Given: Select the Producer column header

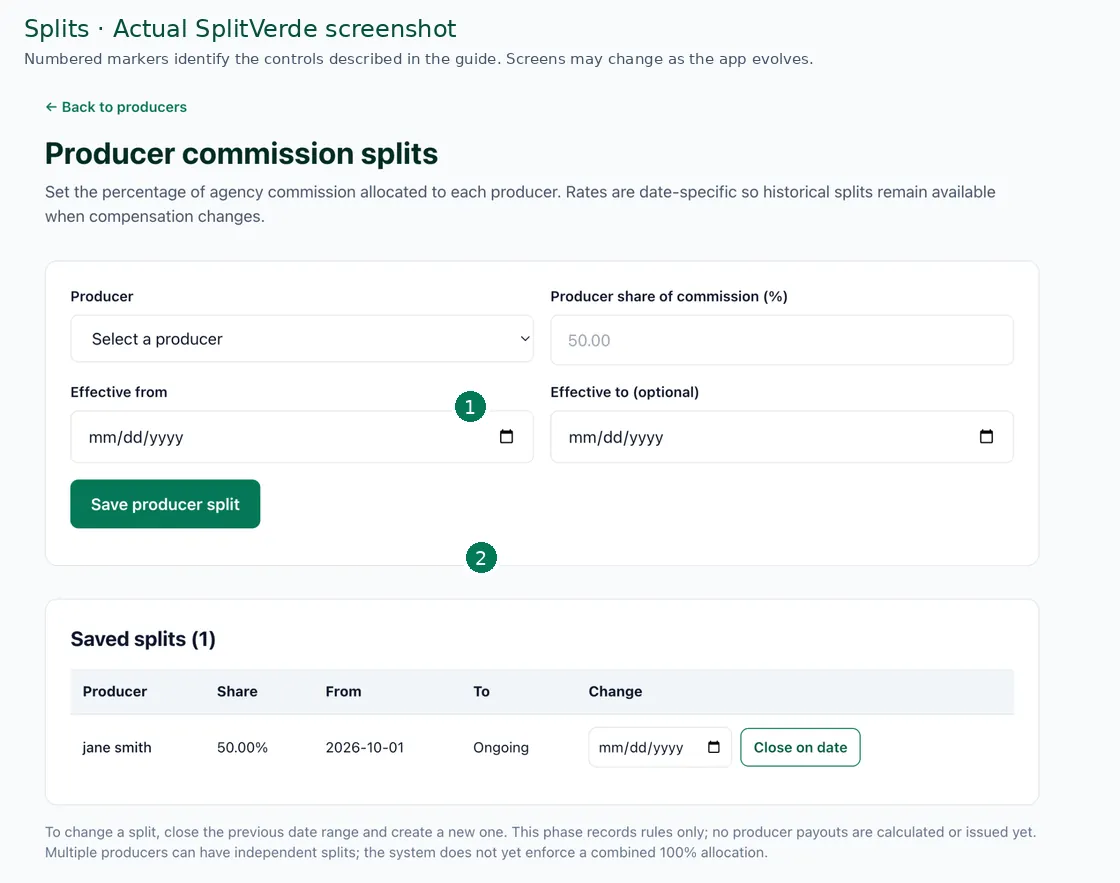Looking at the screenshot, I should pos(115,692).
